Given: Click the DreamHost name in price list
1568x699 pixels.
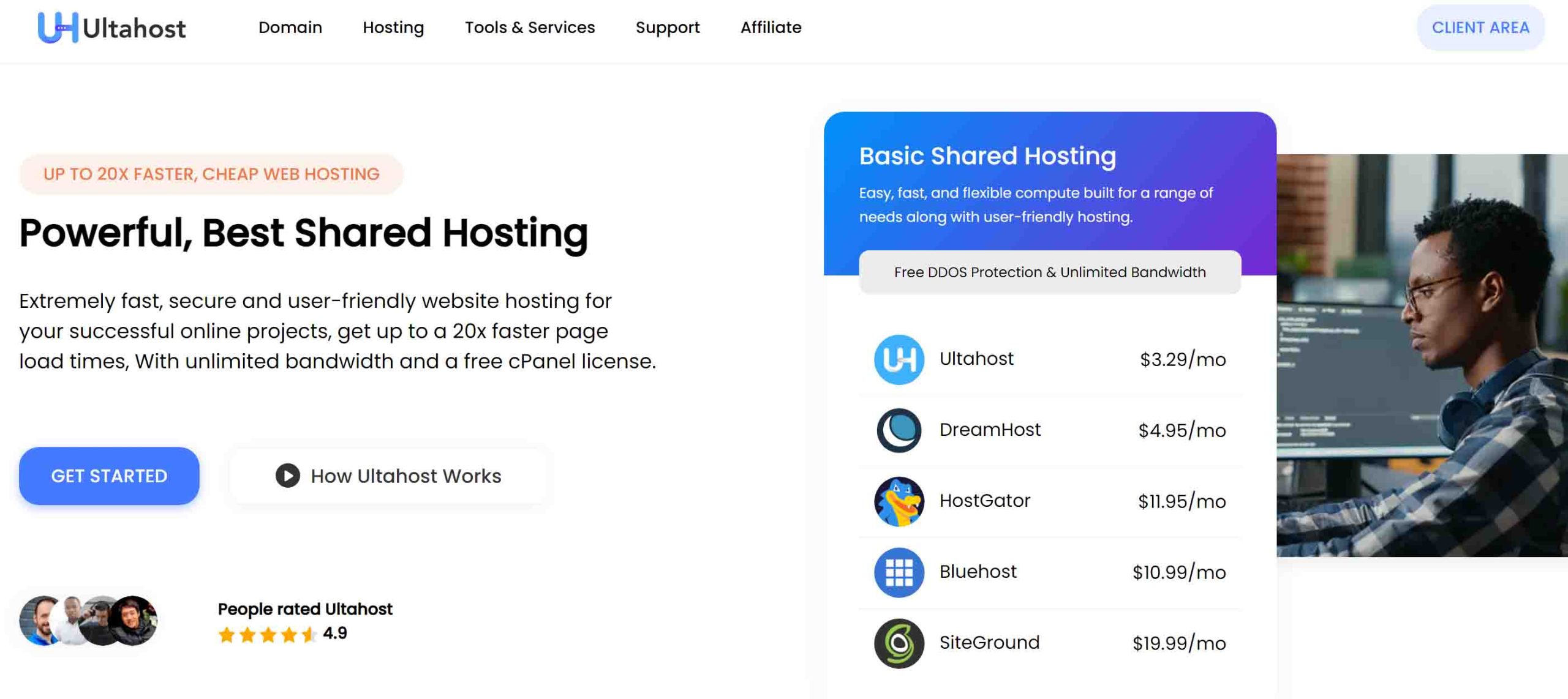Looking at the screenshot, I should point(990,430).
